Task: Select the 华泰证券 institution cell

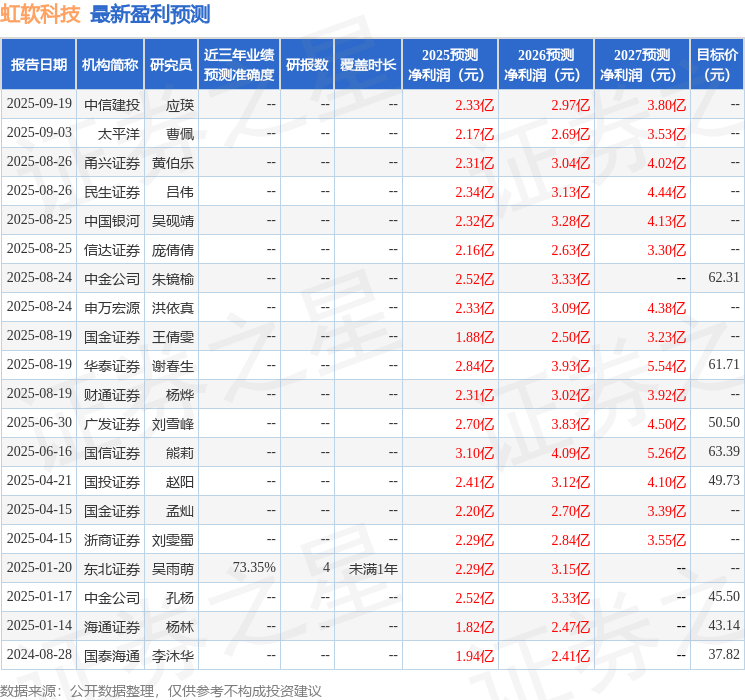Action: coord(112,366)
